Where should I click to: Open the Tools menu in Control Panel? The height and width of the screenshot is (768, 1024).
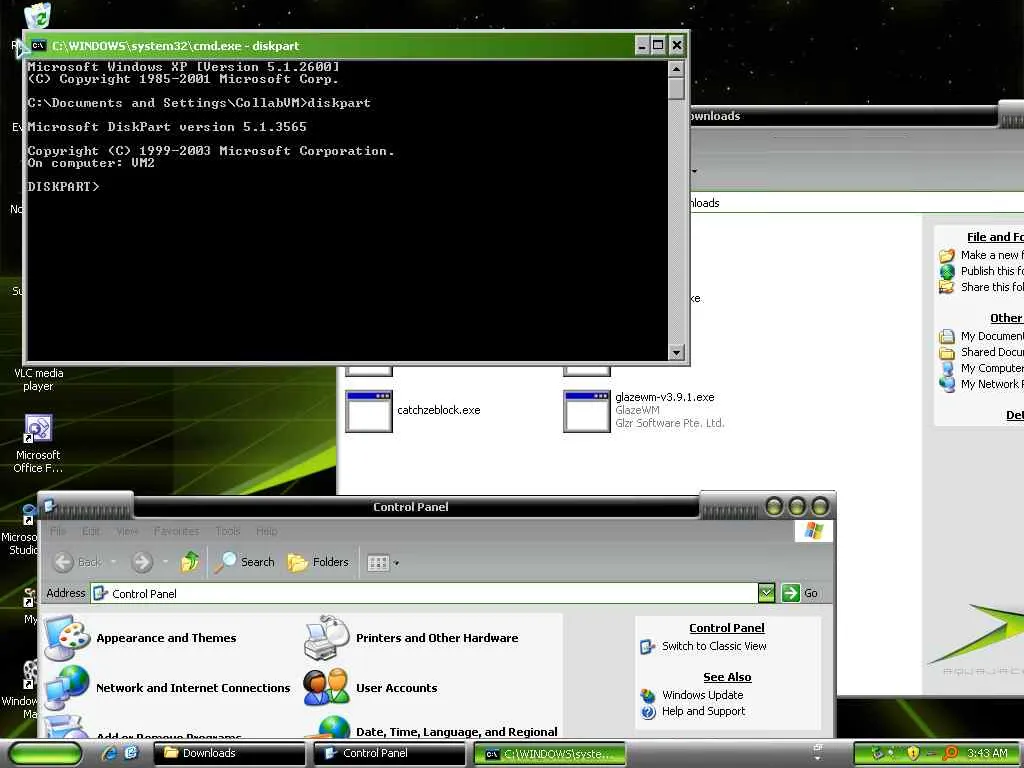click(228, 531)
